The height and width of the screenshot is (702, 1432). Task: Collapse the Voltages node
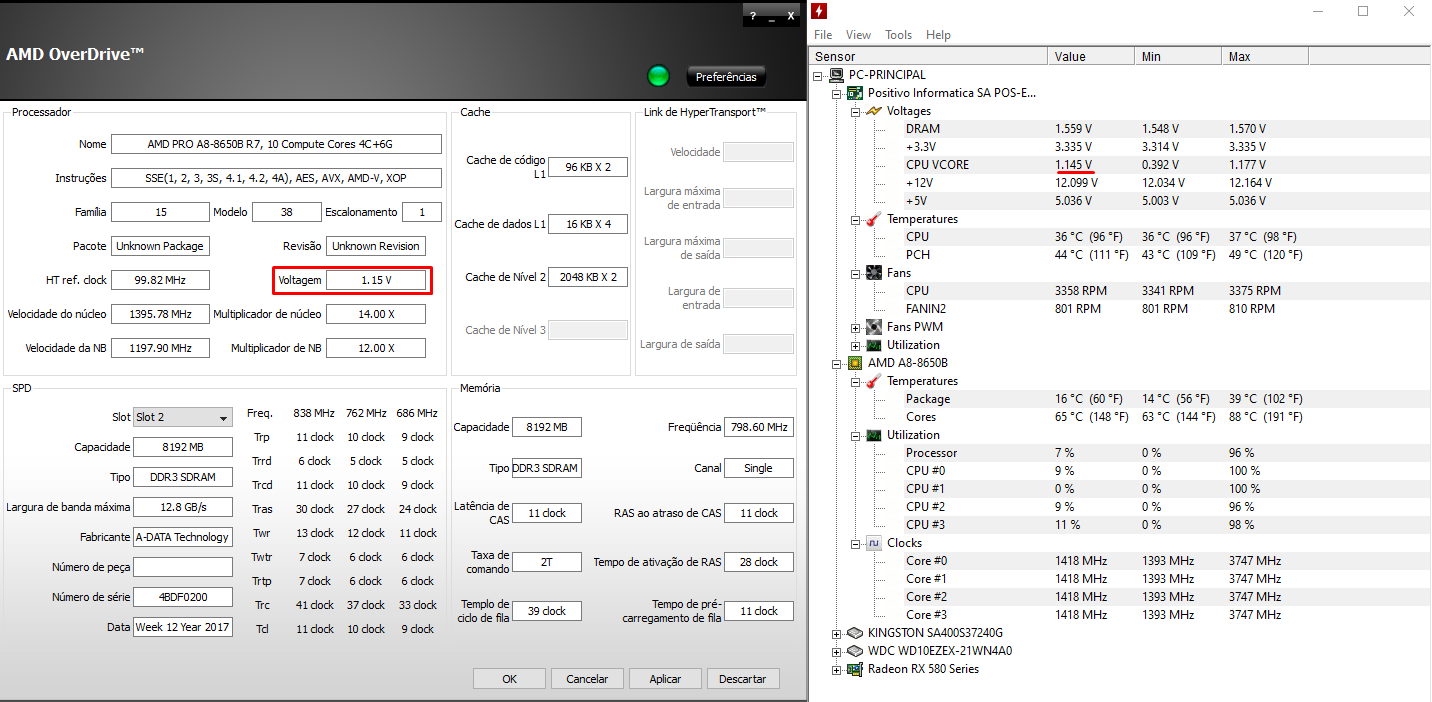(x=856, y=111)
